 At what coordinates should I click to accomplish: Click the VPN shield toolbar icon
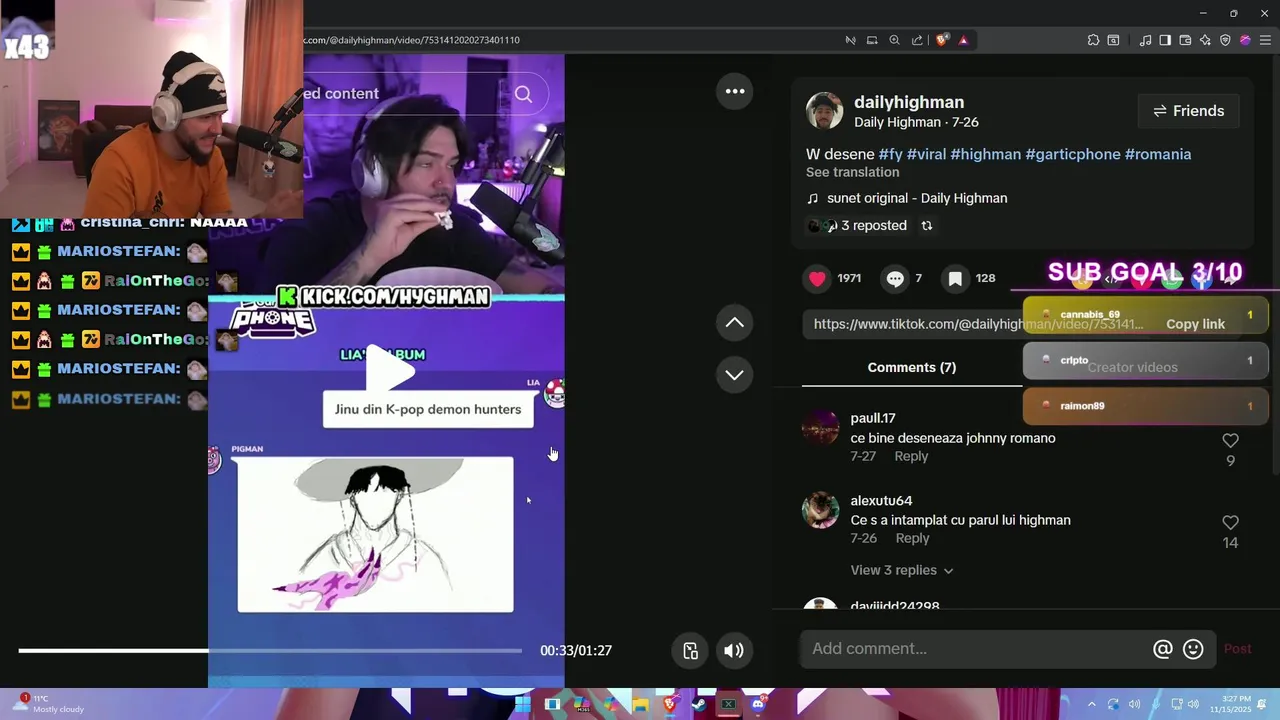click(1225, 40)
